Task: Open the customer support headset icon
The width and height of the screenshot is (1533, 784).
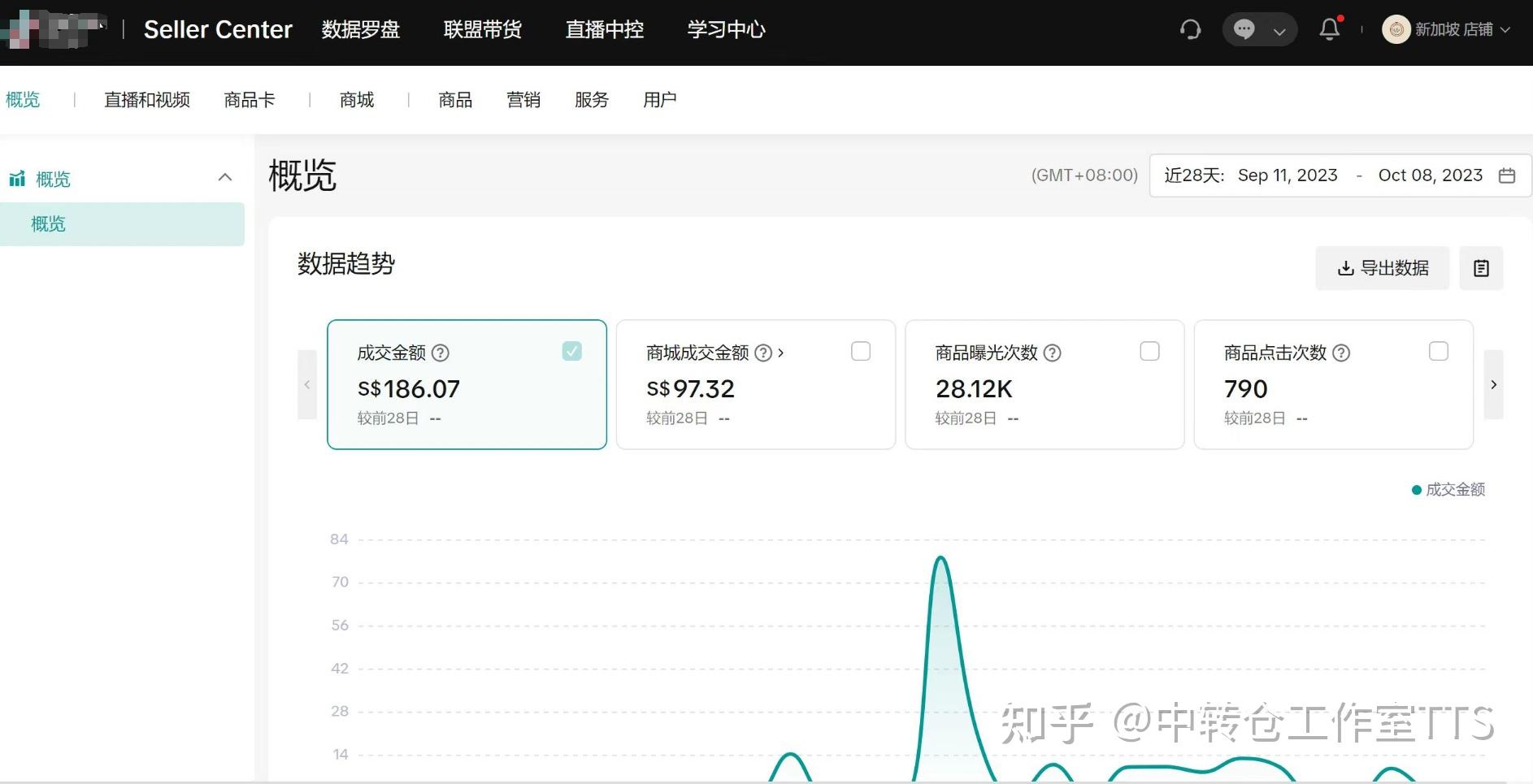Action: pos(1190,30)
